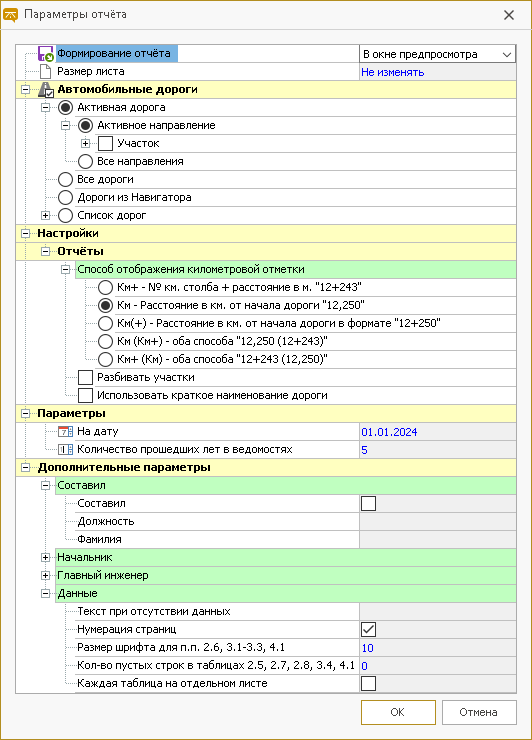The image size is (532, 740).
Task: Collapse the Отчёты subsection
Action: tap(45, 251)
